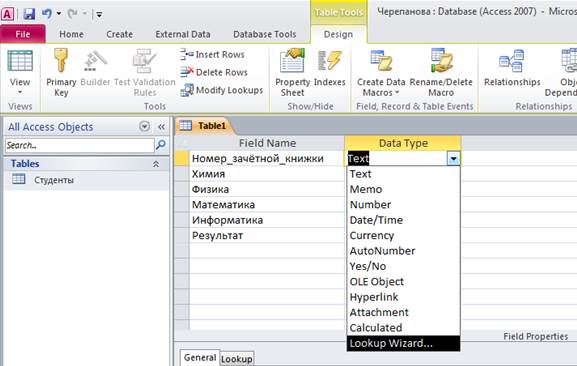Viewport: 577px width, 366px height.
Task: Choose Hyperlink data type
Action: point(403,298)
